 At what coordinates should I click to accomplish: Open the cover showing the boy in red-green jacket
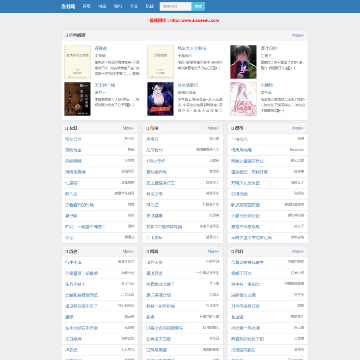(243, 62)
